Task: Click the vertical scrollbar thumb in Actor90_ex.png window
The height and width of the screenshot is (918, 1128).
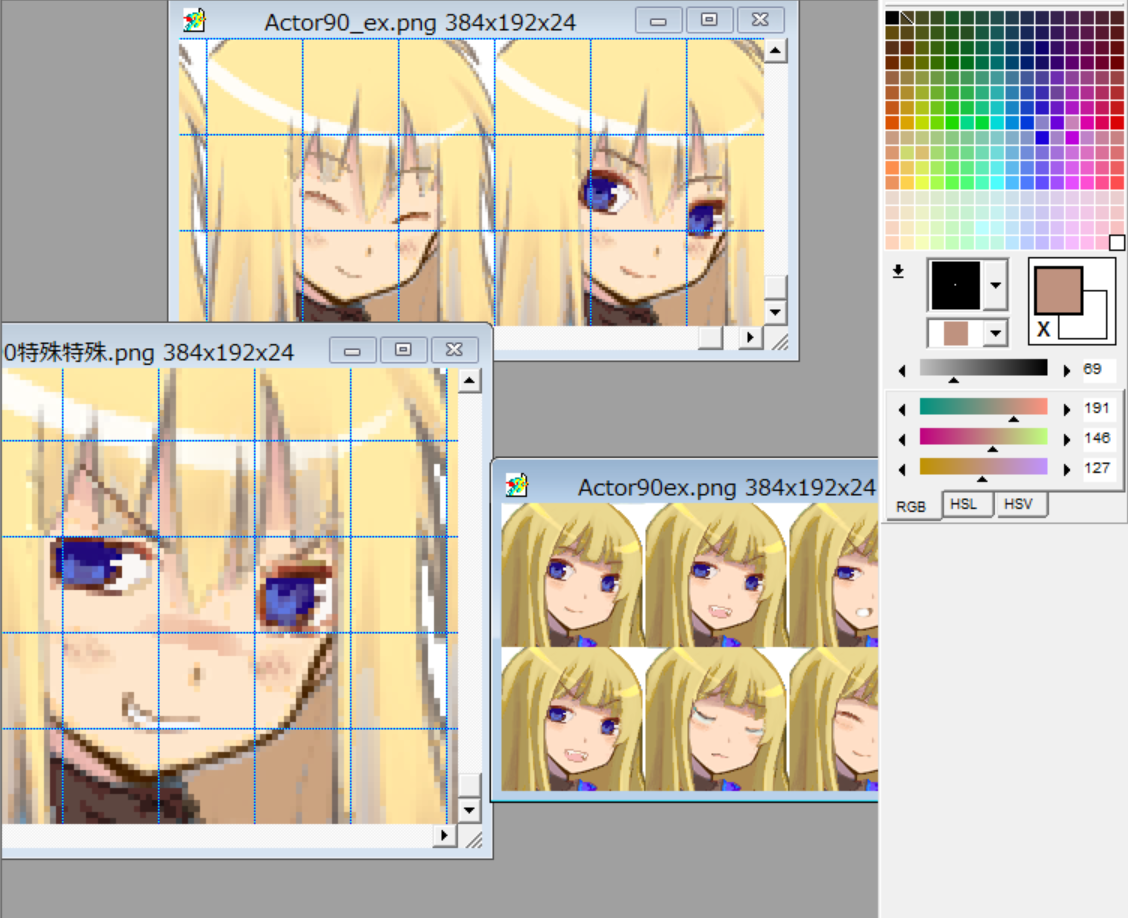Action: tap(775, 286)
